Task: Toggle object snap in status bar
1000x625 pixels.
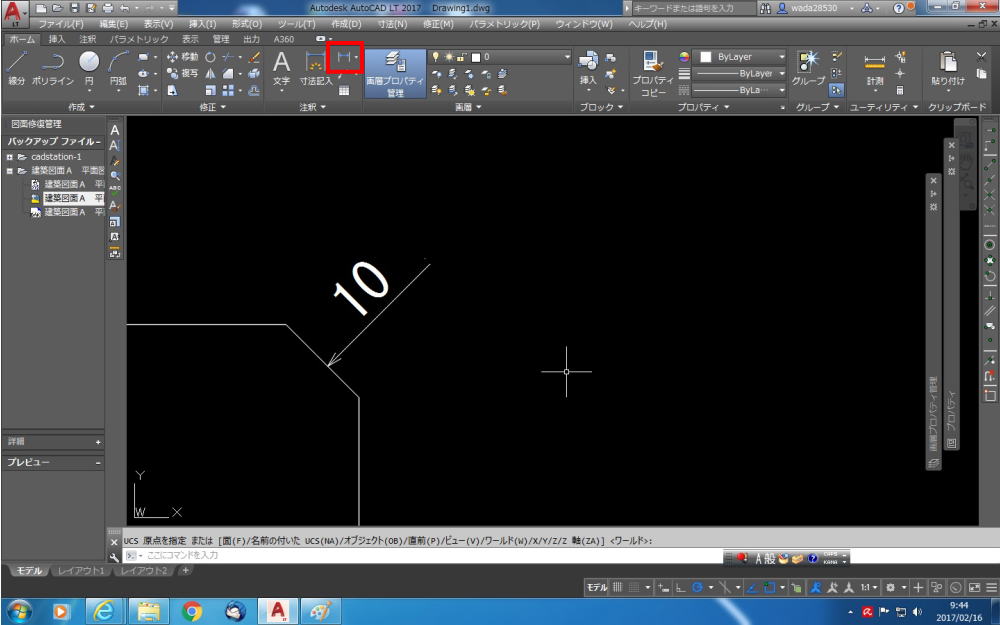Action: pos(770,587)
